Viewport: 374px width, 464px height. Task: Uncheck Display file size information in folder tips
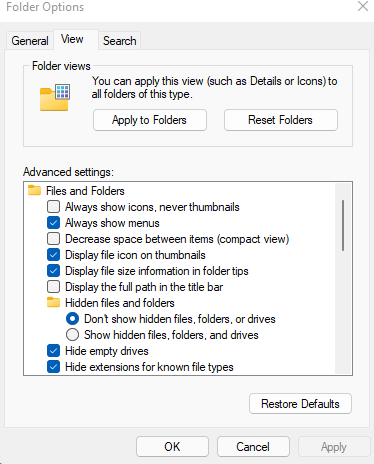point(53,271)
